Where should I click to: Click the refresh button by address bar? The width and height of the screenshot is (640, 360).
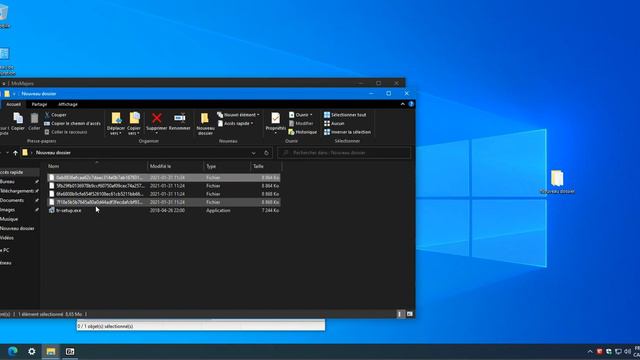point(266,153)
